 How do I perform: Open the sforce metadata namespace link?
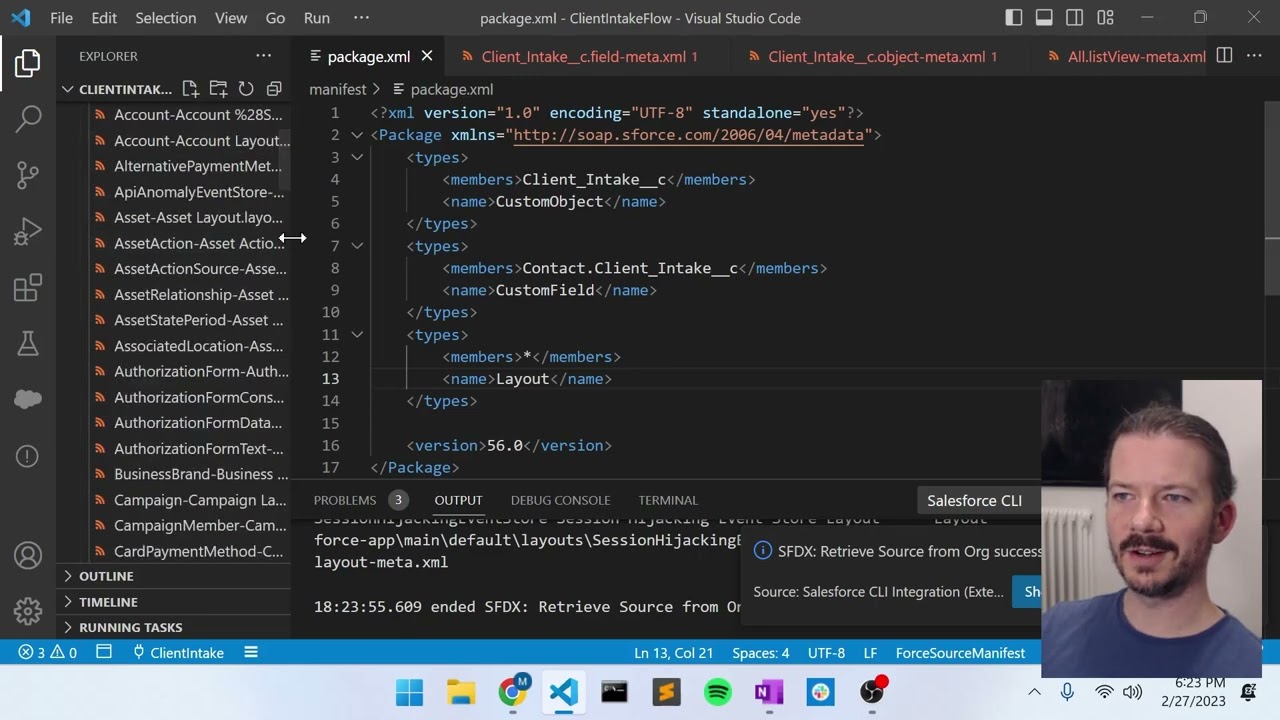point(688,135)
